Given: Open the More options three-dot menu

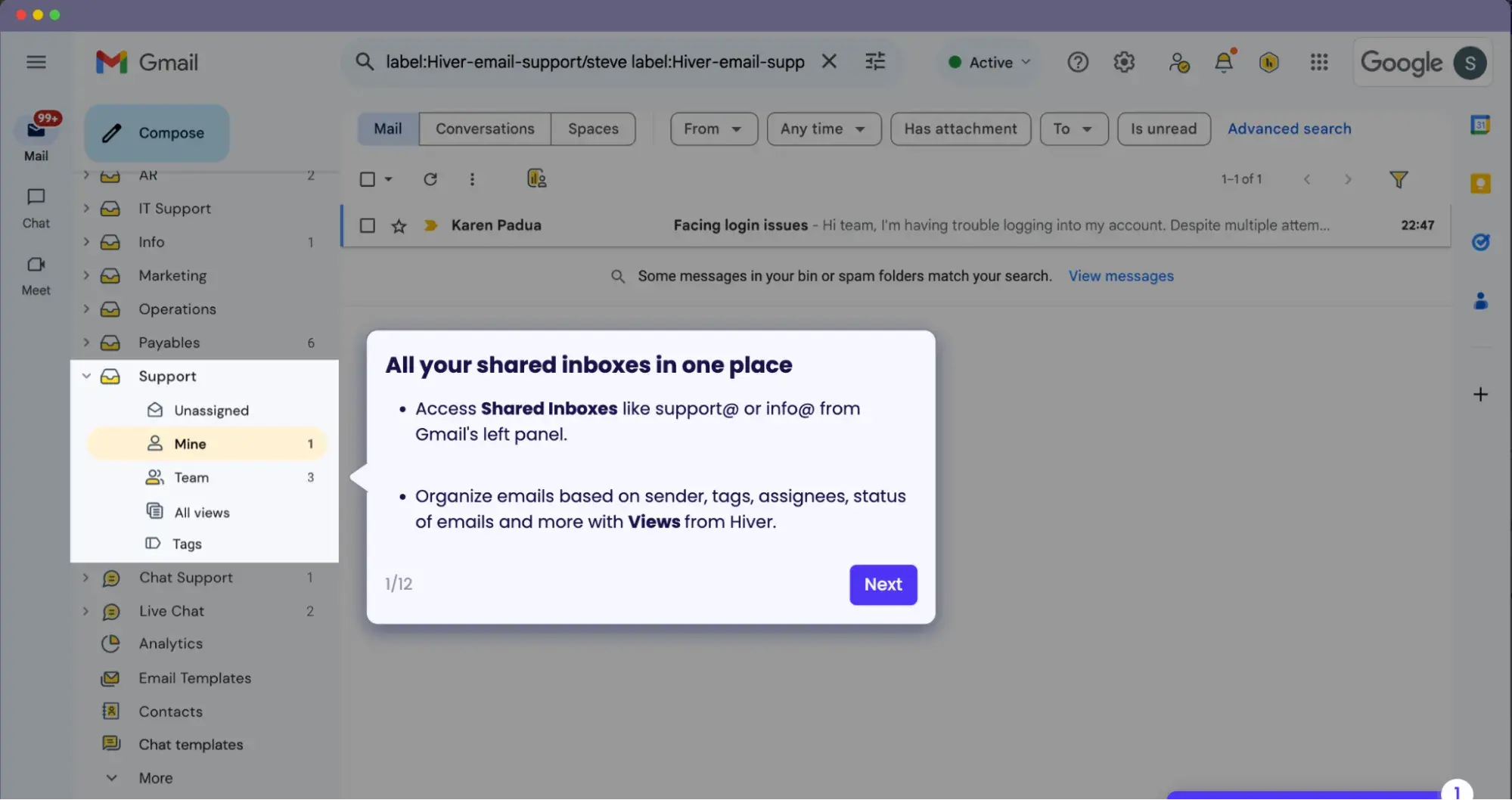Looking at the screenshot, I should [x=472, y=179].
